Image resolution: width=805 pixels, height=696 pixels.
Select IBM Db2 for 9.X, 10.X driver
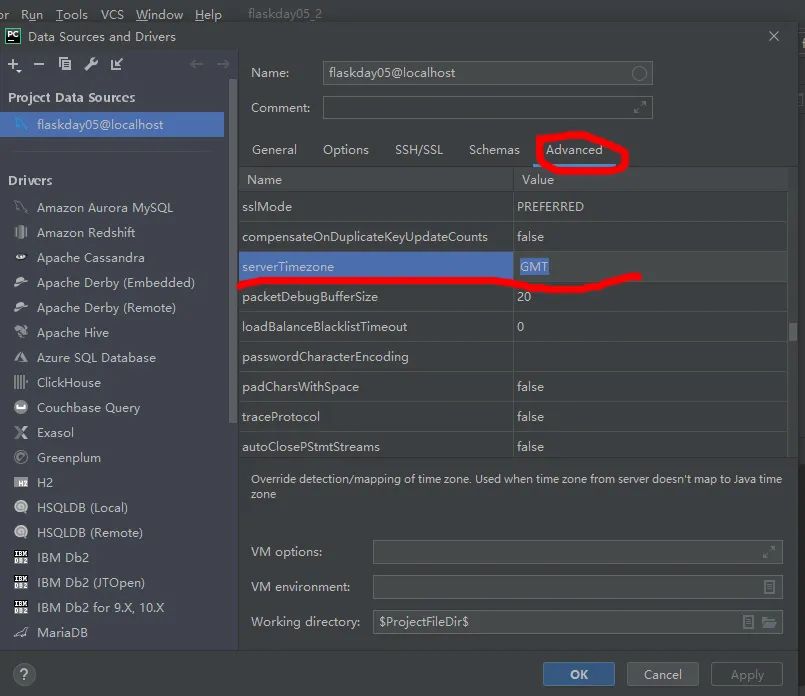(x=100, y=608)
